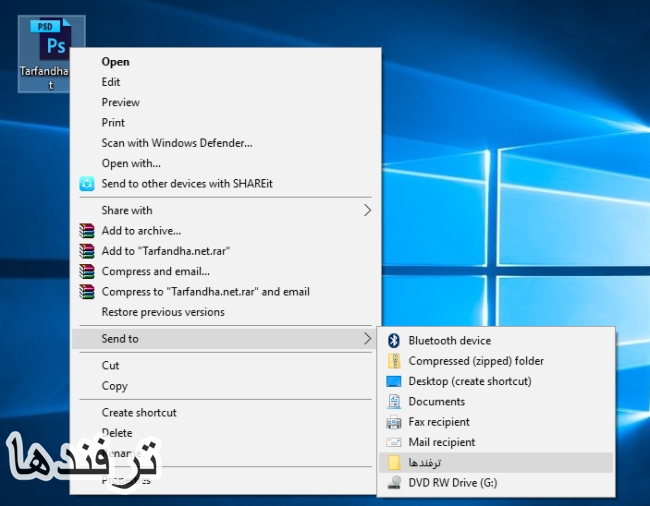
Task: Expand the Send to submenu arrow
Action: (367, 339)
